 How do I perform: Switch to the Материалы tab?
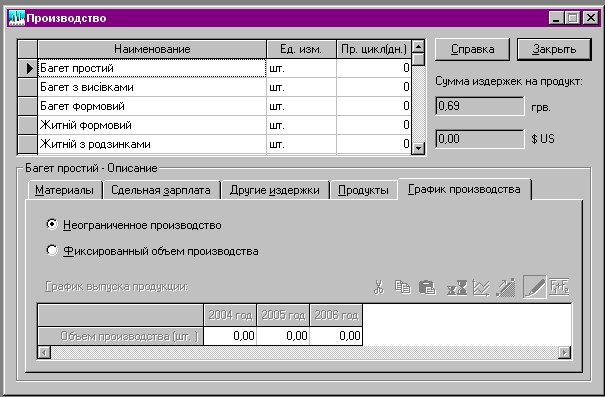[x=64, y=190]
